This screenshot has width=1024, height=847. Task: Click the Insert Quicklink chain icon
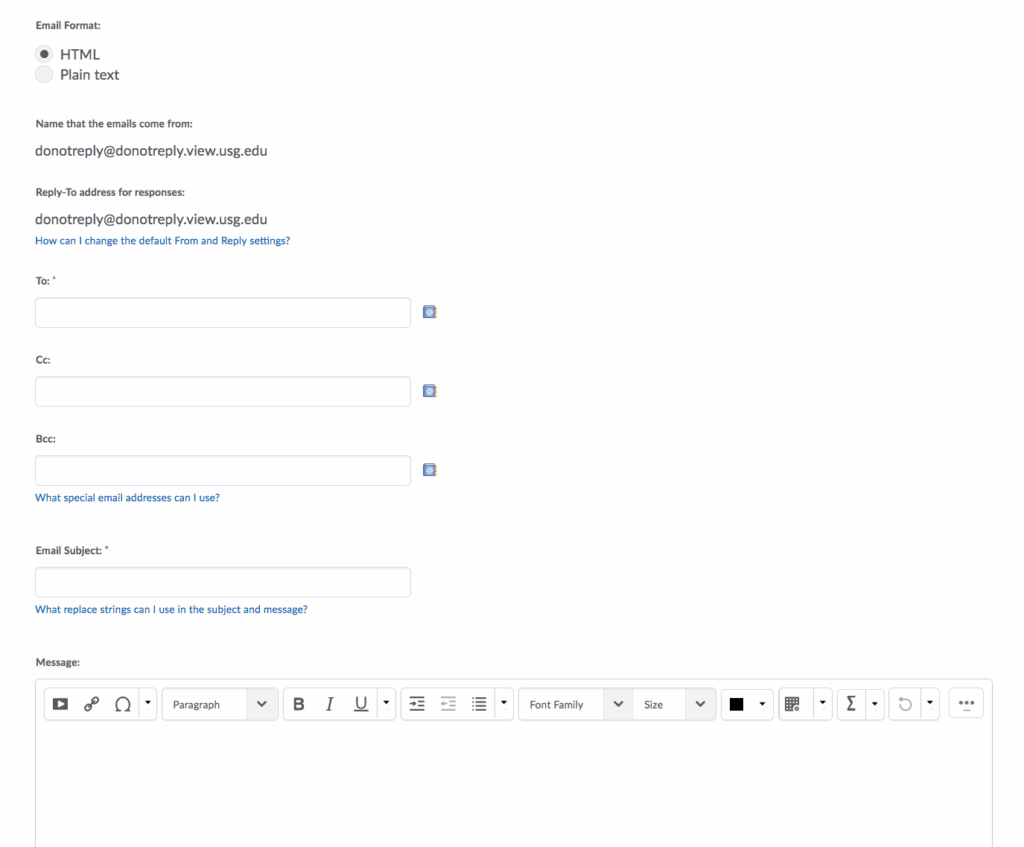click(x=91, y=704)
